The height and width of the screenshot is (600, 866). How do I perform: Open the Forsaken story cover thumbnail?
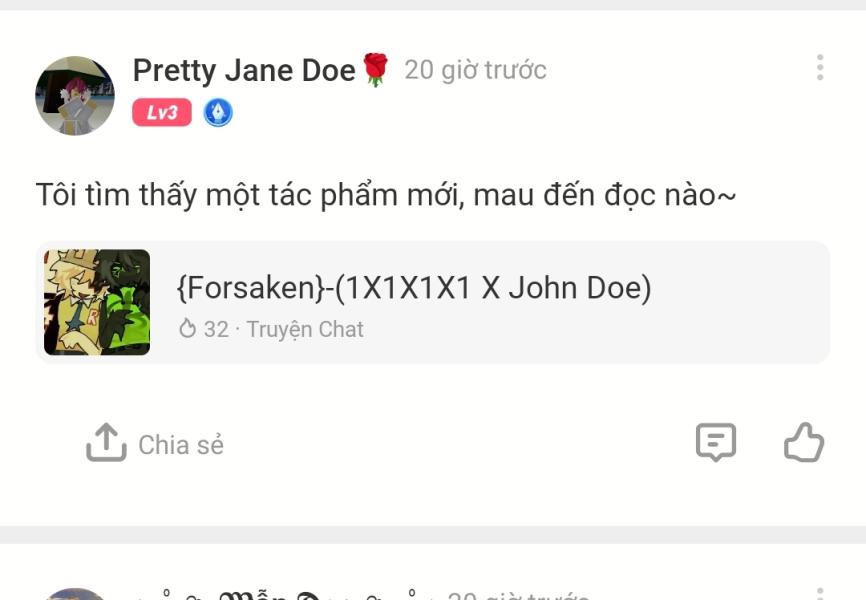[x=97, y=302]
